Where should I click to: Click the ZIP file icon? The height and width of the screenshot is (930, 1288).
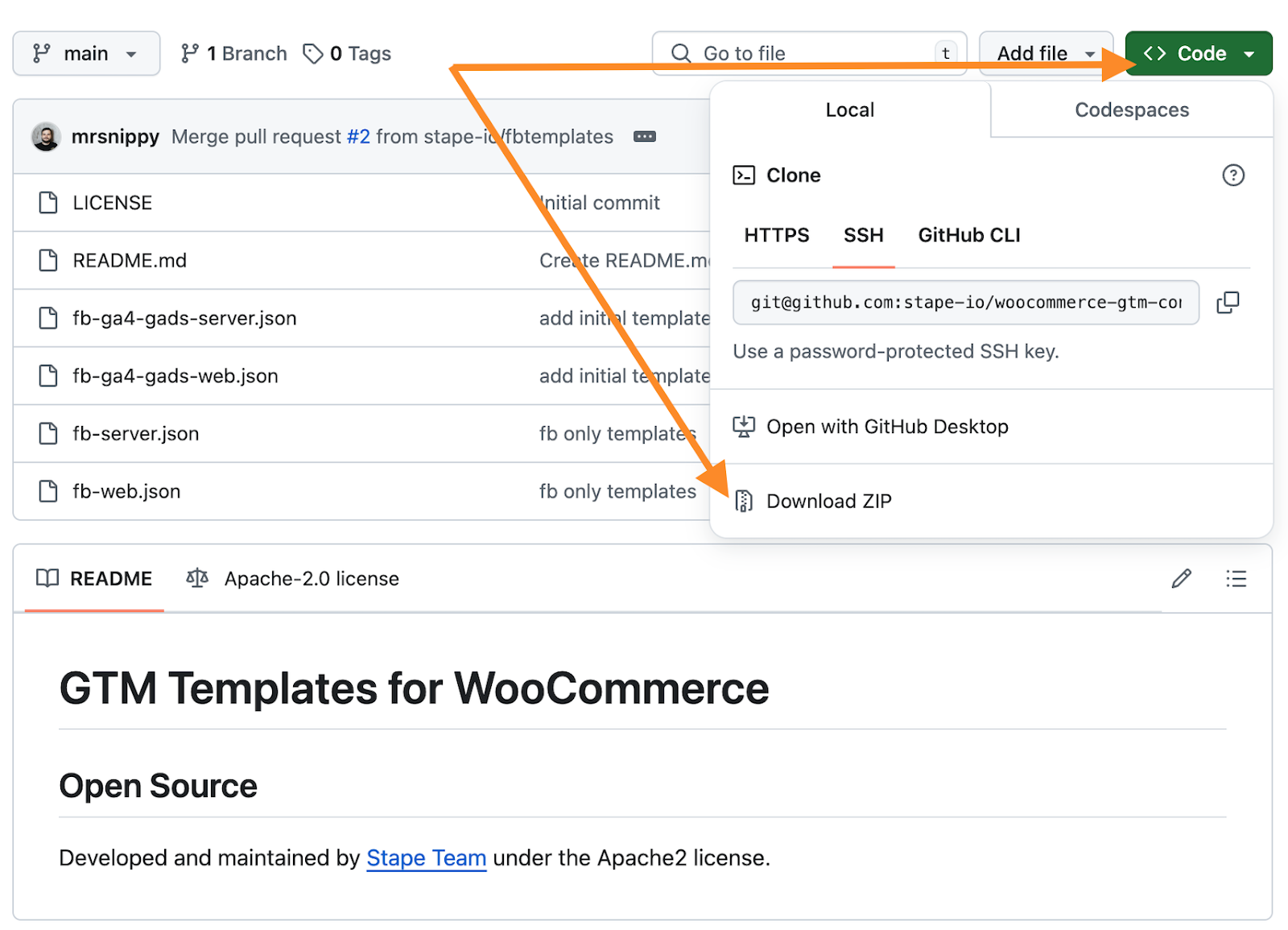744,501
